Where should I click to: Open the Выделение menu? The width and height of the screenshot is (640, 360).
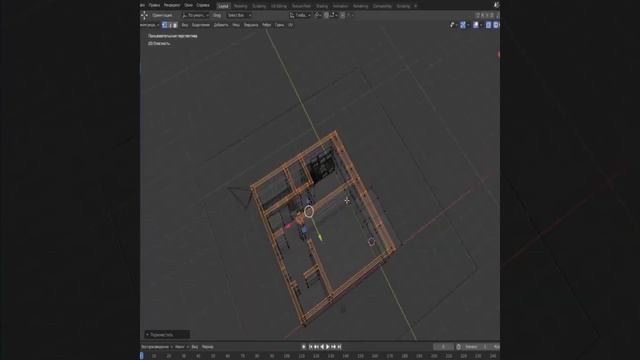(x=201, y=25)
